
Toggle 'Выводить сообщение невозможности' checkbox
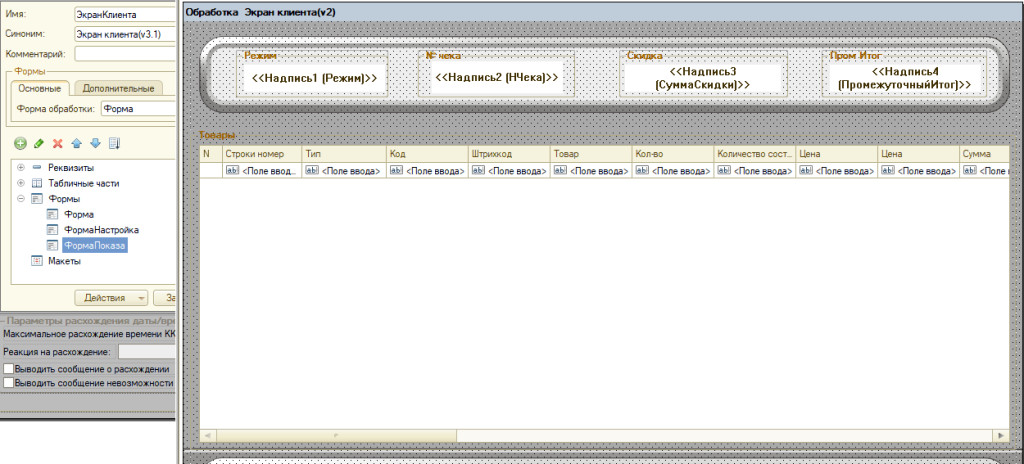9,382
